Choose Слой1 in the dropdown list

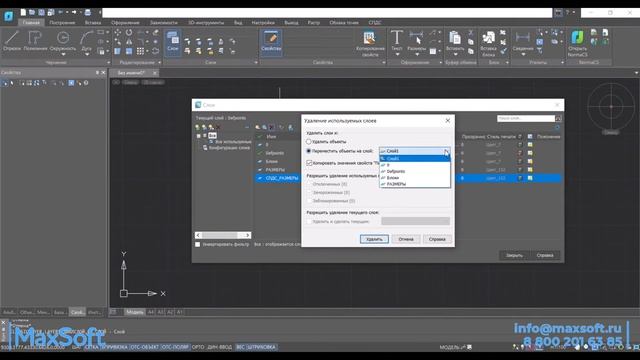pyautogui.click(x=415, y=158)
